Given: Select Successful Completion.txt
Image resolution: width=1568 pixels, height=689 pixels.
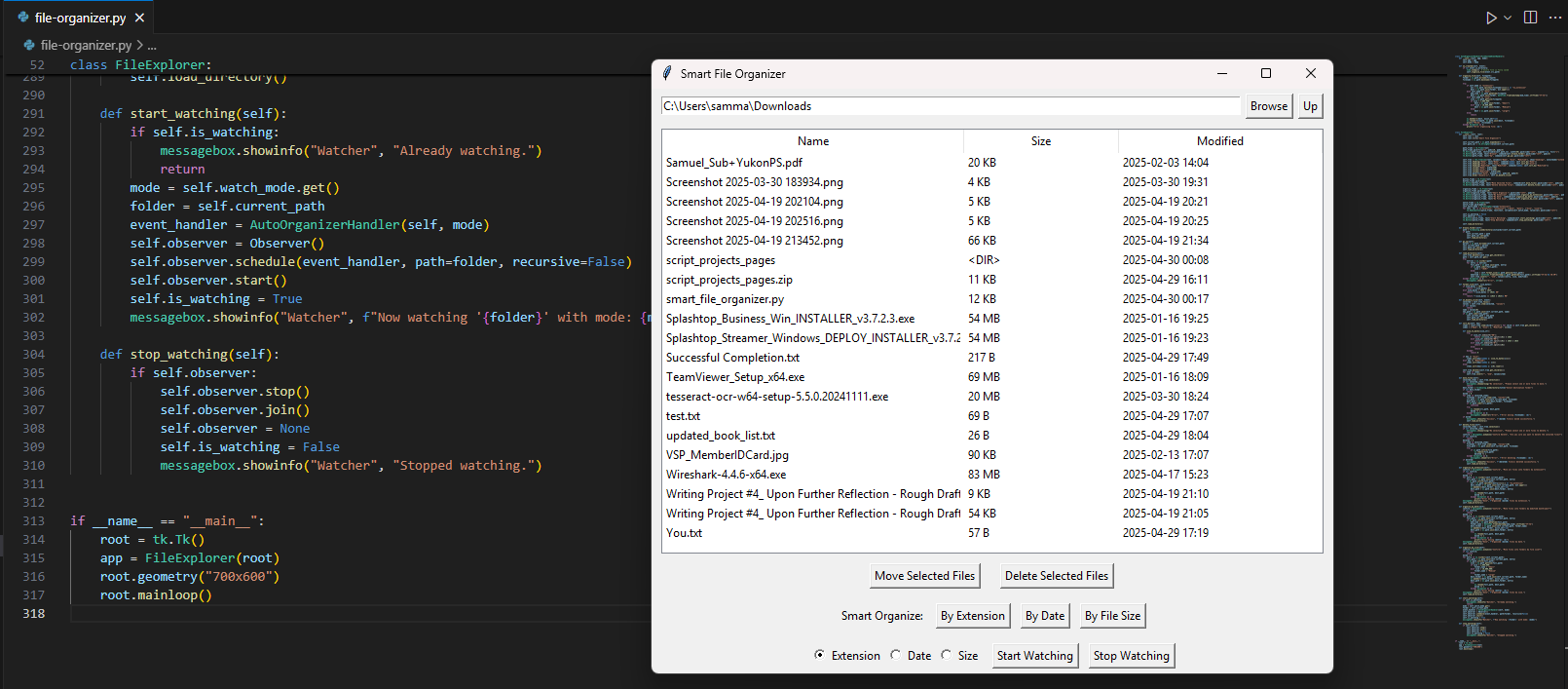Looking at the screenshot, I should click(991, 358).
